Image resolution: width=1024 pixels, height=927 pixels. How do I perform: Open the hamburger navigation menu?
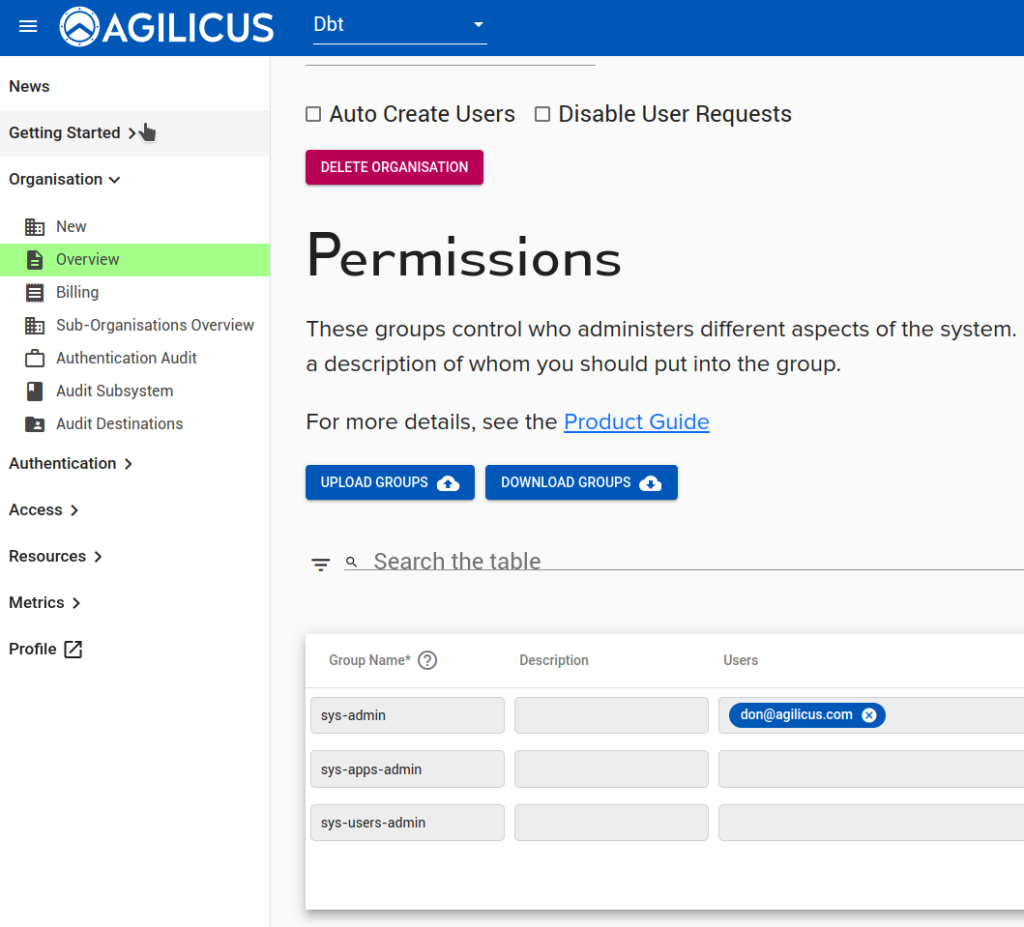[28, 27]
